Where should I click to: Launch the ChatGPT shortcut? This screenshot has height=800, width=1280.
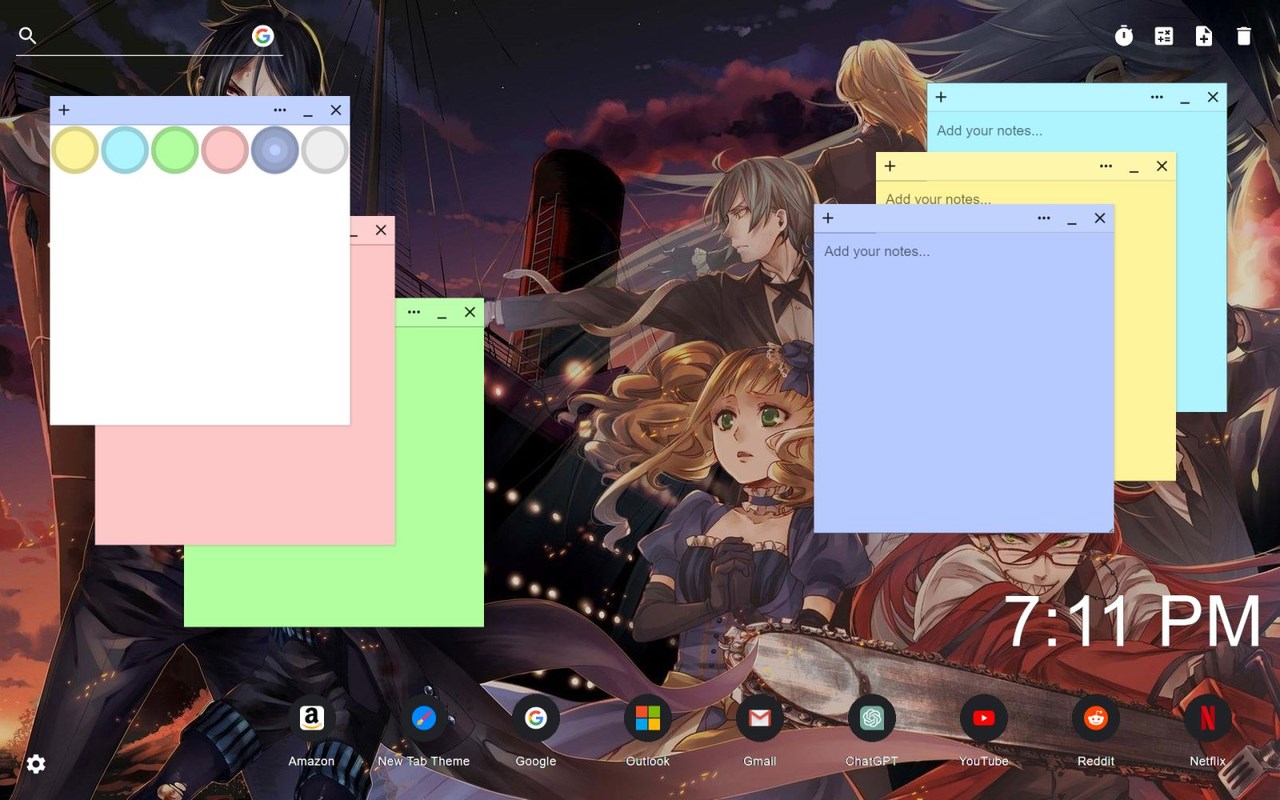tap(872, 718)
